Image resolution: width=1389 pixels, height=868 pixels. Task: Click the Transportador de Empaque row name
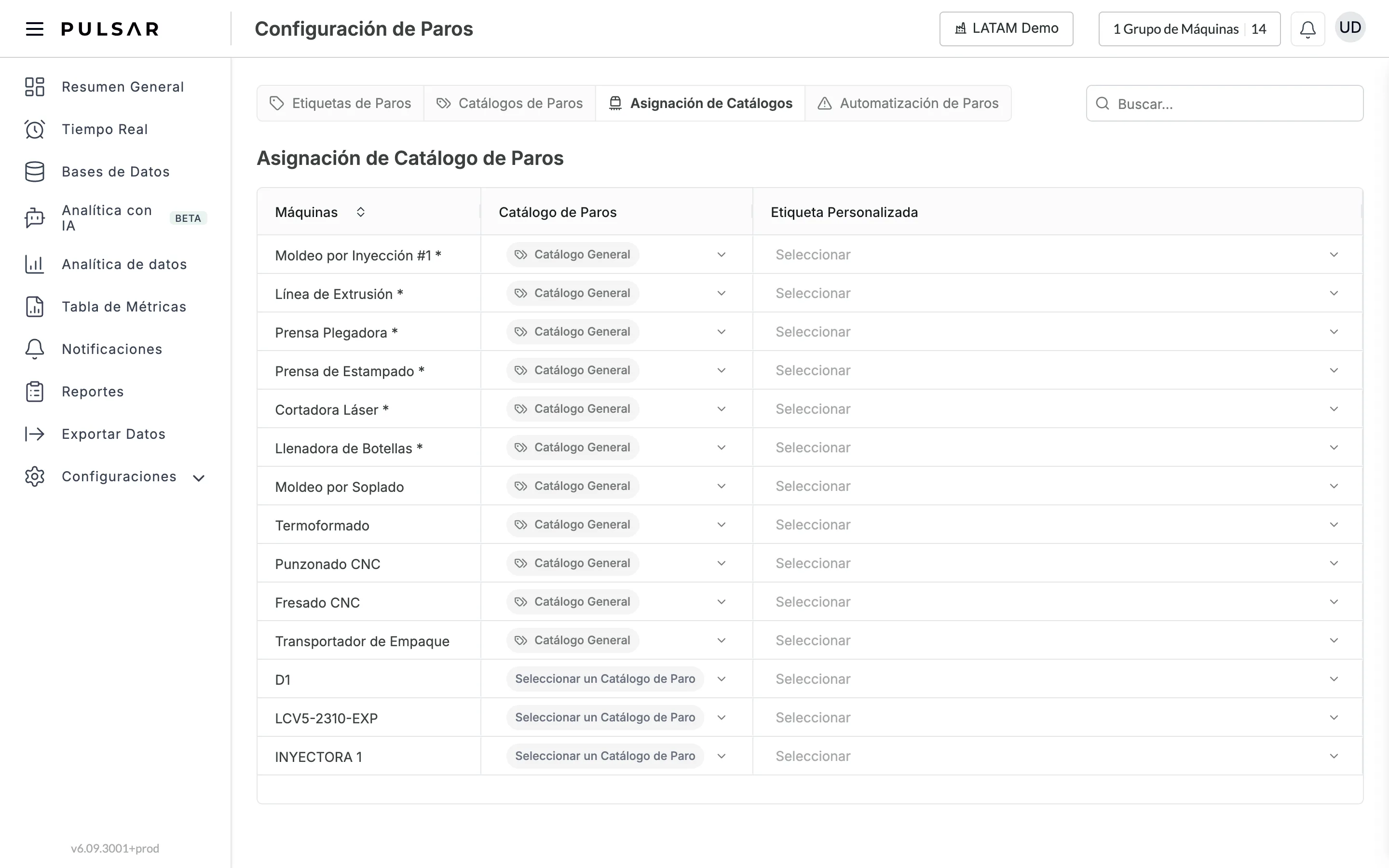pyautogui.click(x=362, y=641)
